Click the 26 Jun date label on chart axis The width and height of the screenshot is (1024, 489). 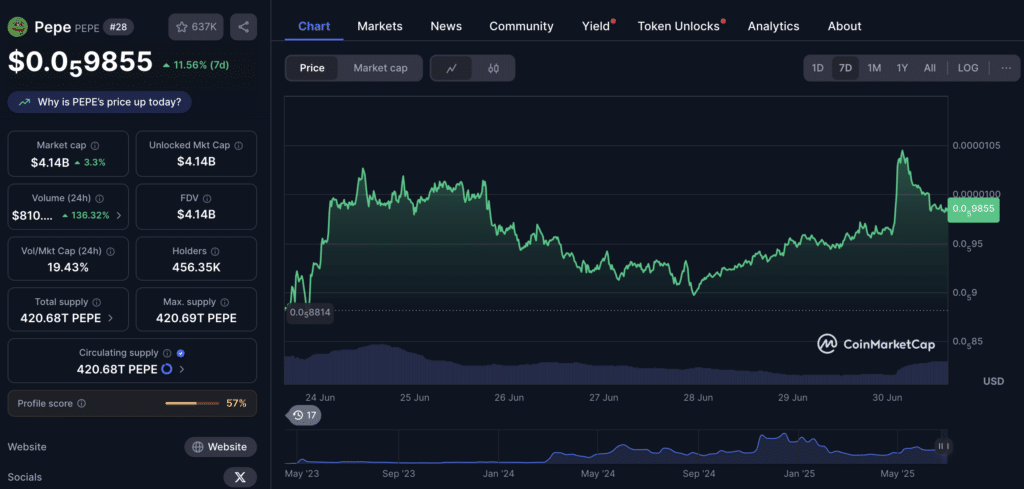click(509, 398)
